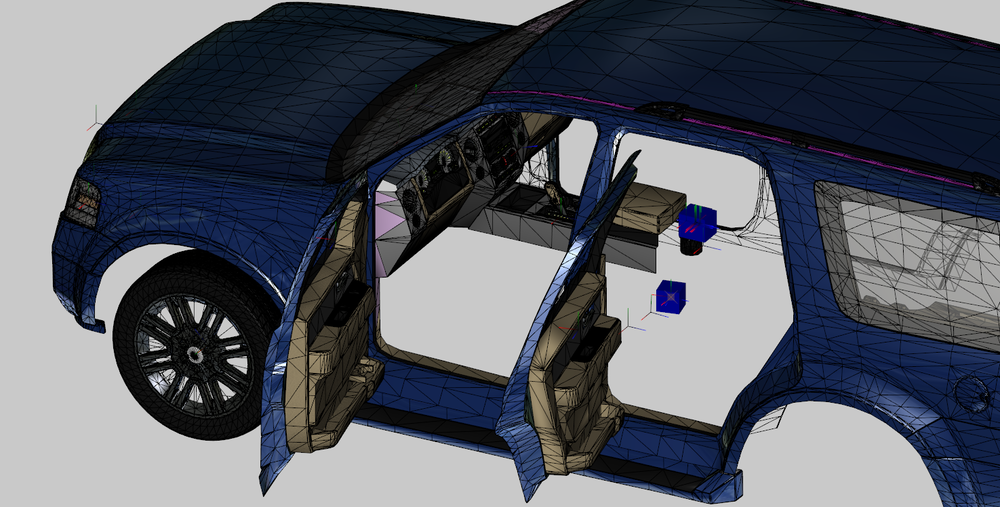This screenshot has height=507, width=1000.
Task: Select the car's front headlight
Action: click(x=83, y=202)
